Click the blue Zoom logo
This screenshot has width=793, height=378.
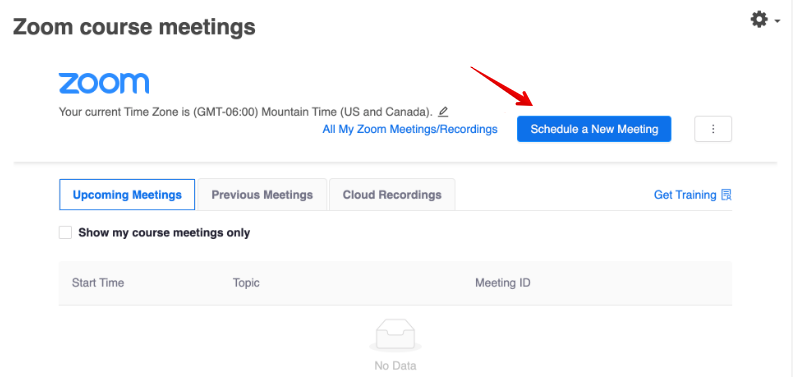[104, 83]
